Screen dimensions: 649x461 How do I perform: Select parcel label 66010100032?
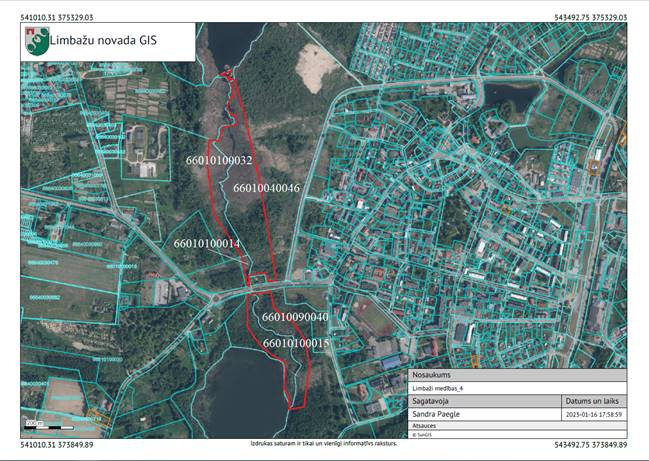click(x=218, y=160)
